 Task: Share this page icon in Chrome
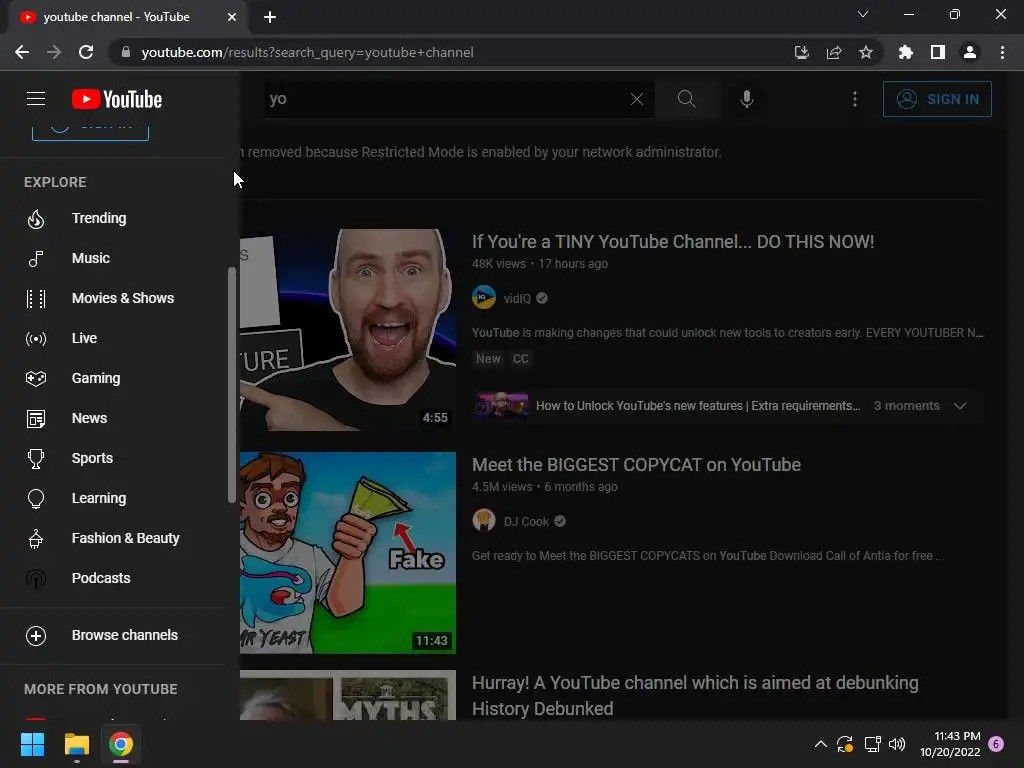point(834,52)
